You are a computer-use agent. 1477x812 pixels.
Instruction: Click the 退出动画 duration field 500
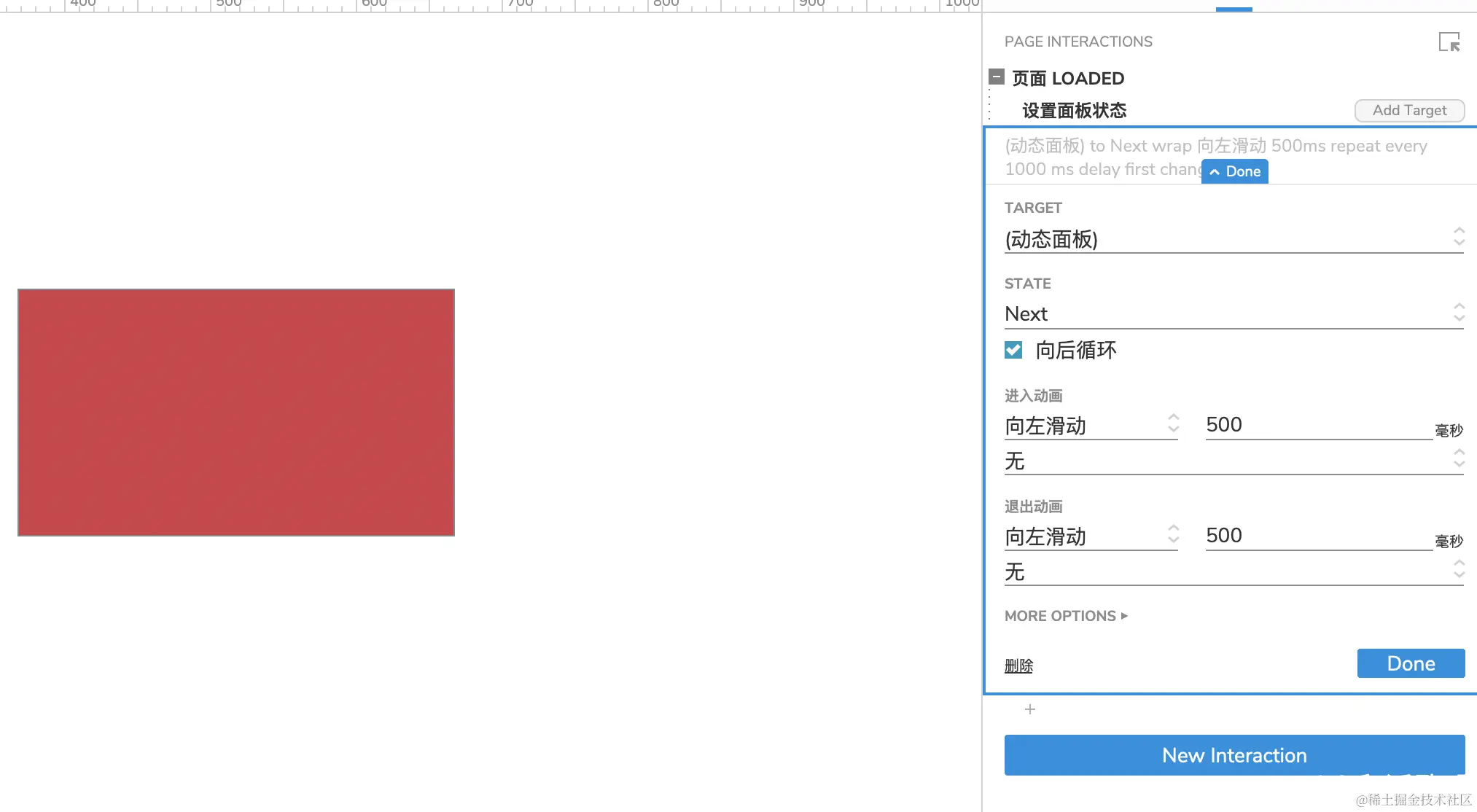pyautogui.click(x=1318, y=536)
